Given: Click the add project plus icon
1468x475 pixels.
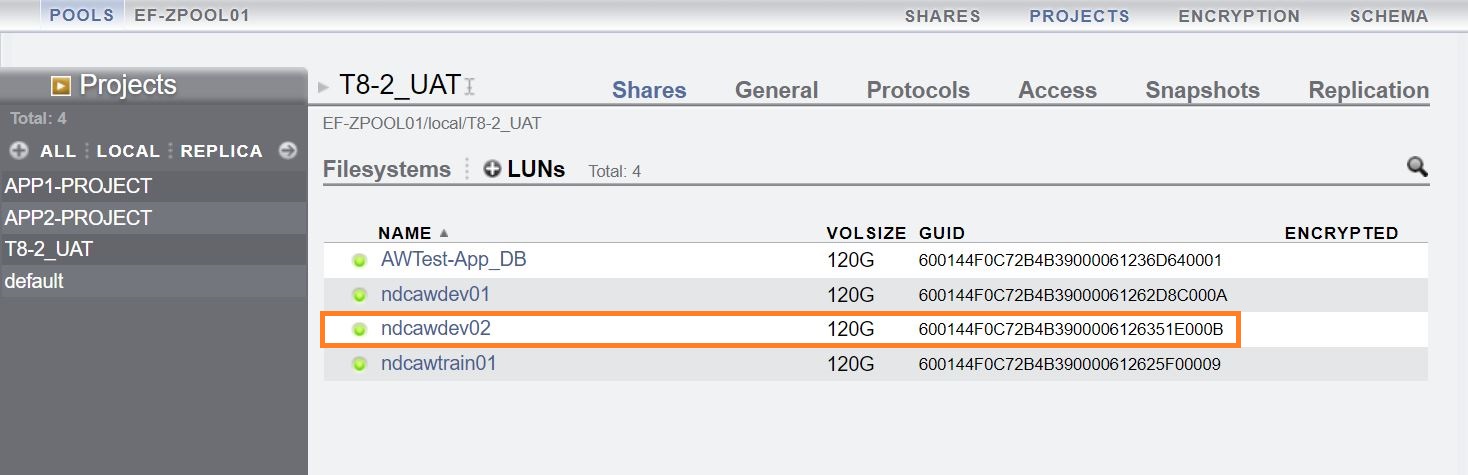Looking at the screenshot, I should (18, 151).
